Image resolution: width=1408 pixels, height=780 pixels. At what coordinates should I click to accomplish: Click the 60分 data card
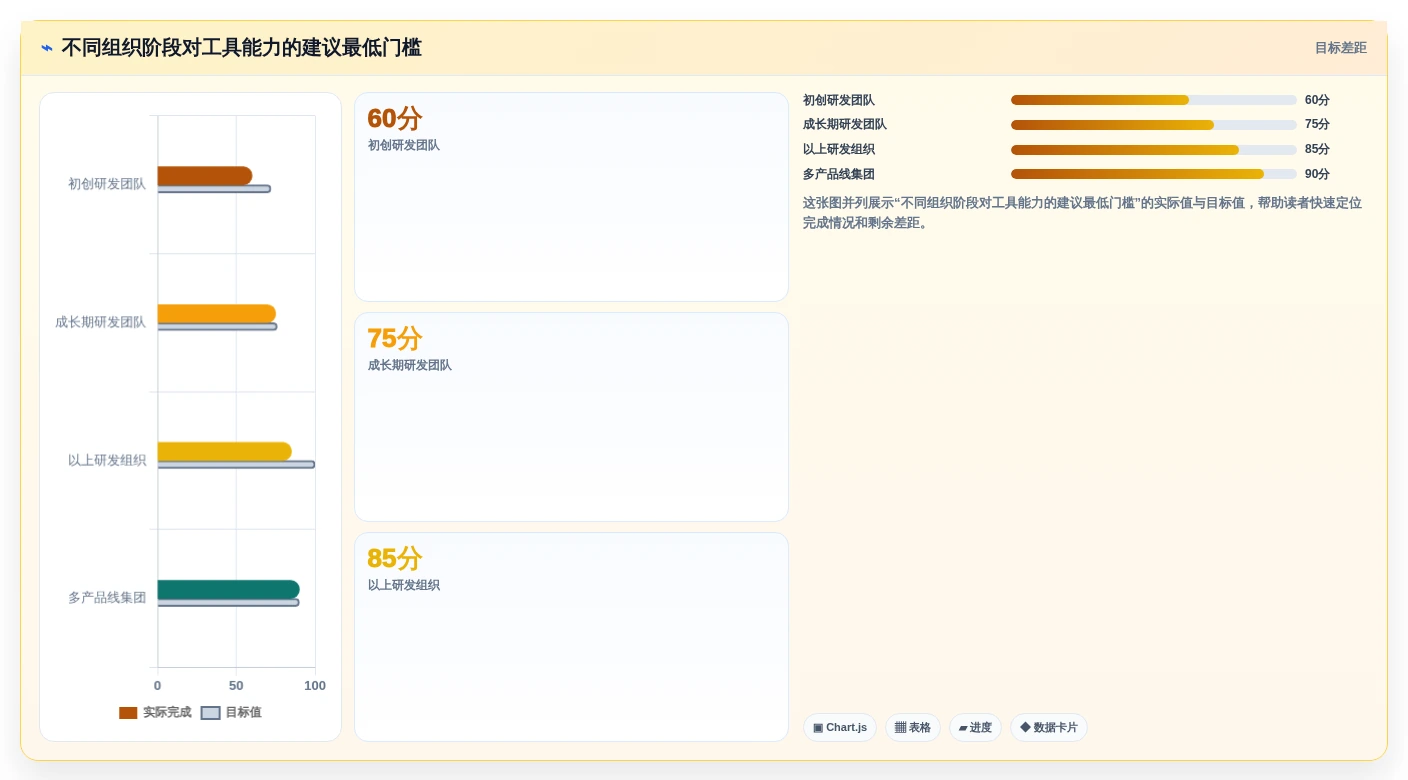(571, 197)
